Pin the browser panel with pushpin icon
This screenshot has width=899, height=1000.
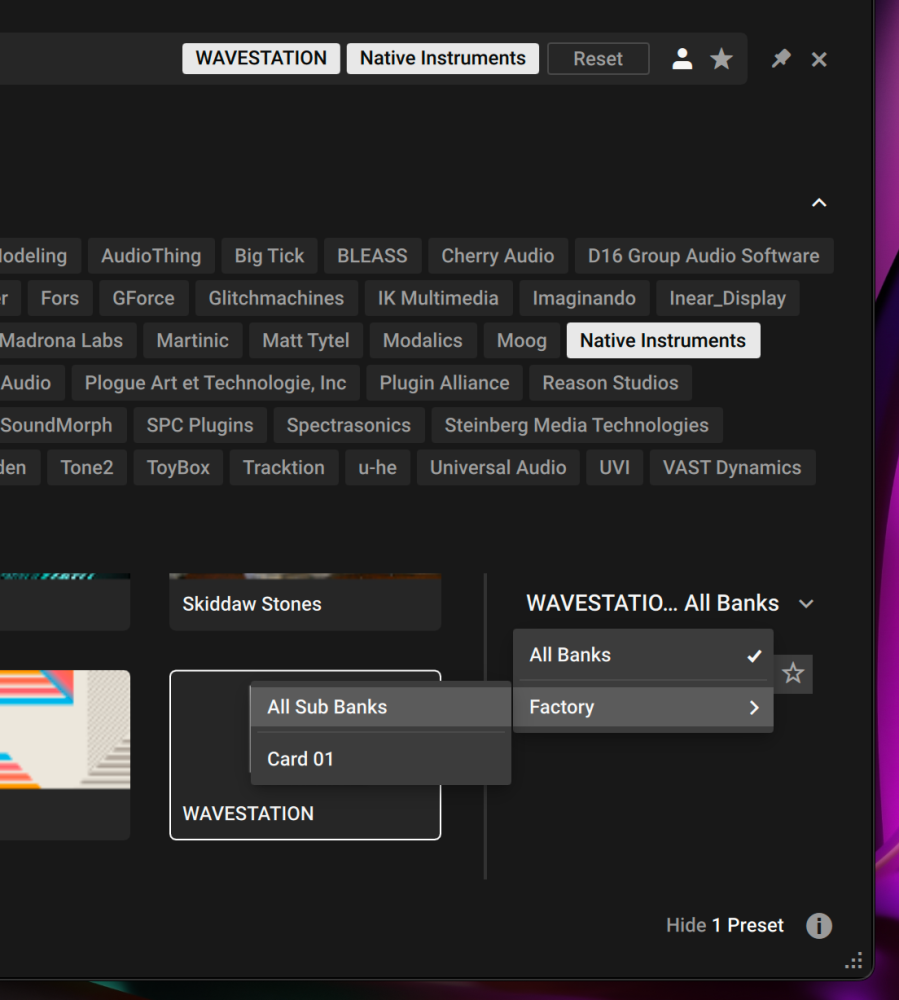tap(780, 59)
